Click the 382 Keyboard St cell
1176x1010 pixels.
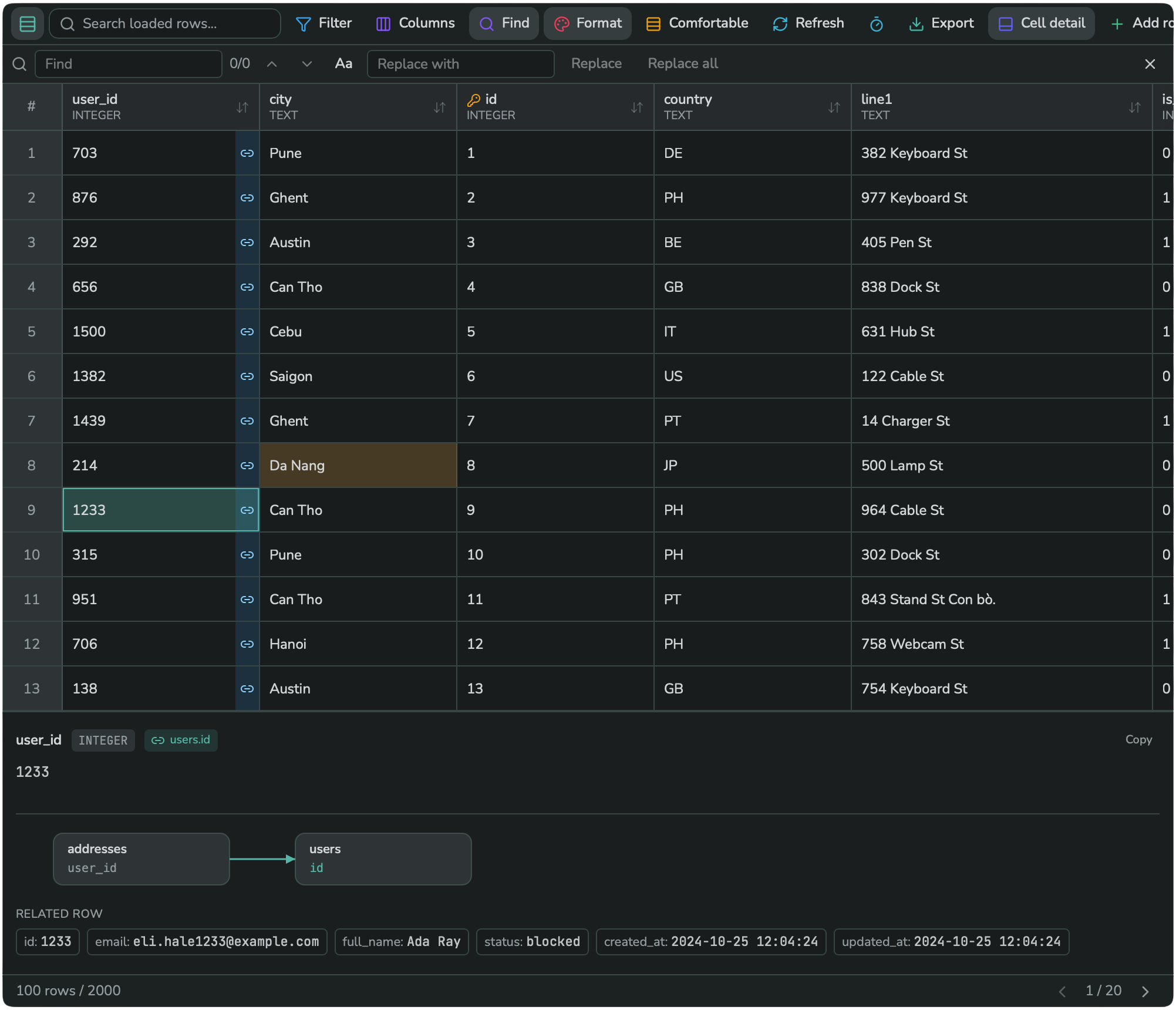pyautogui.click(x=1002, y=153)
